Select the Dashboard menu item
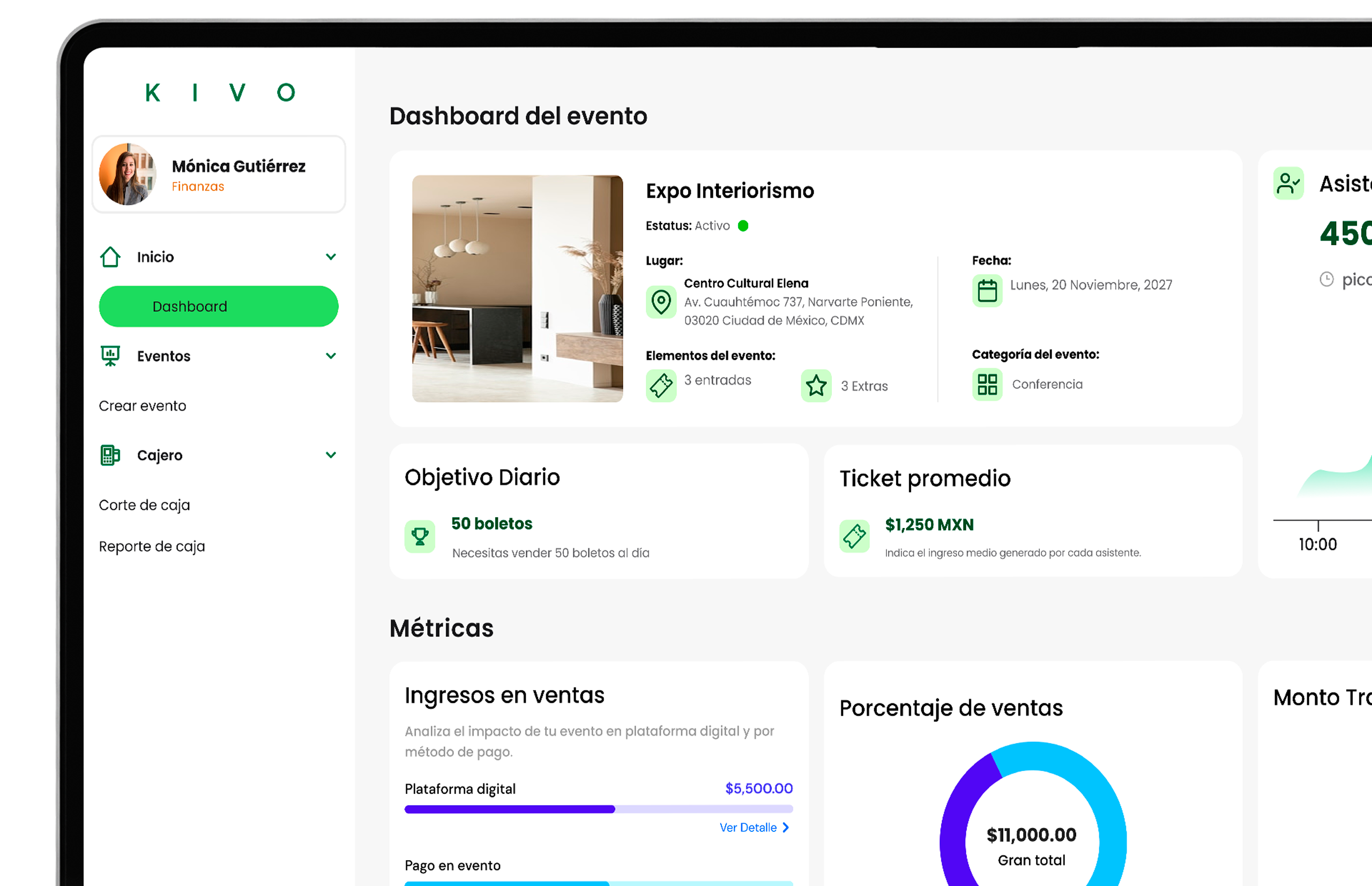Screen dimensions: 1372x886 click(219, 307)
